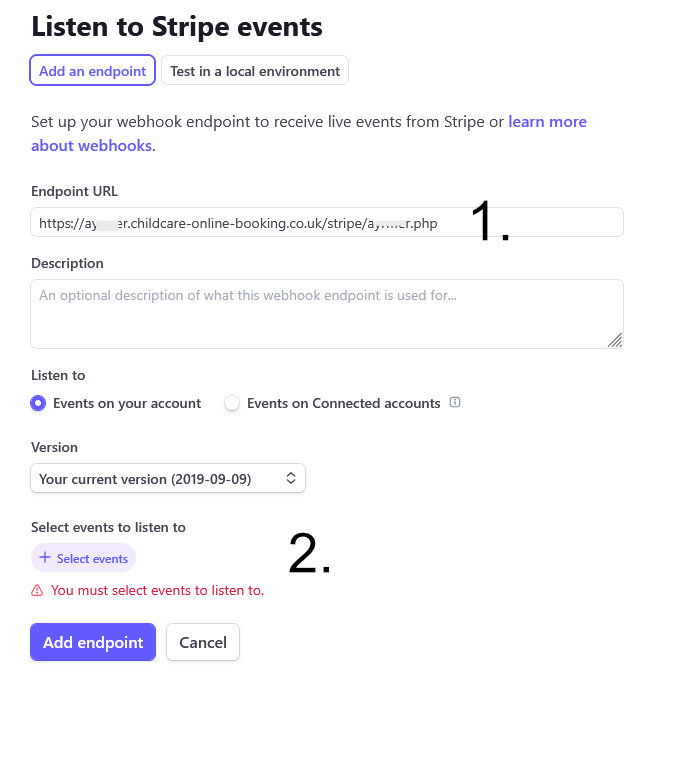Click inside the Description text area

point(326,314)
